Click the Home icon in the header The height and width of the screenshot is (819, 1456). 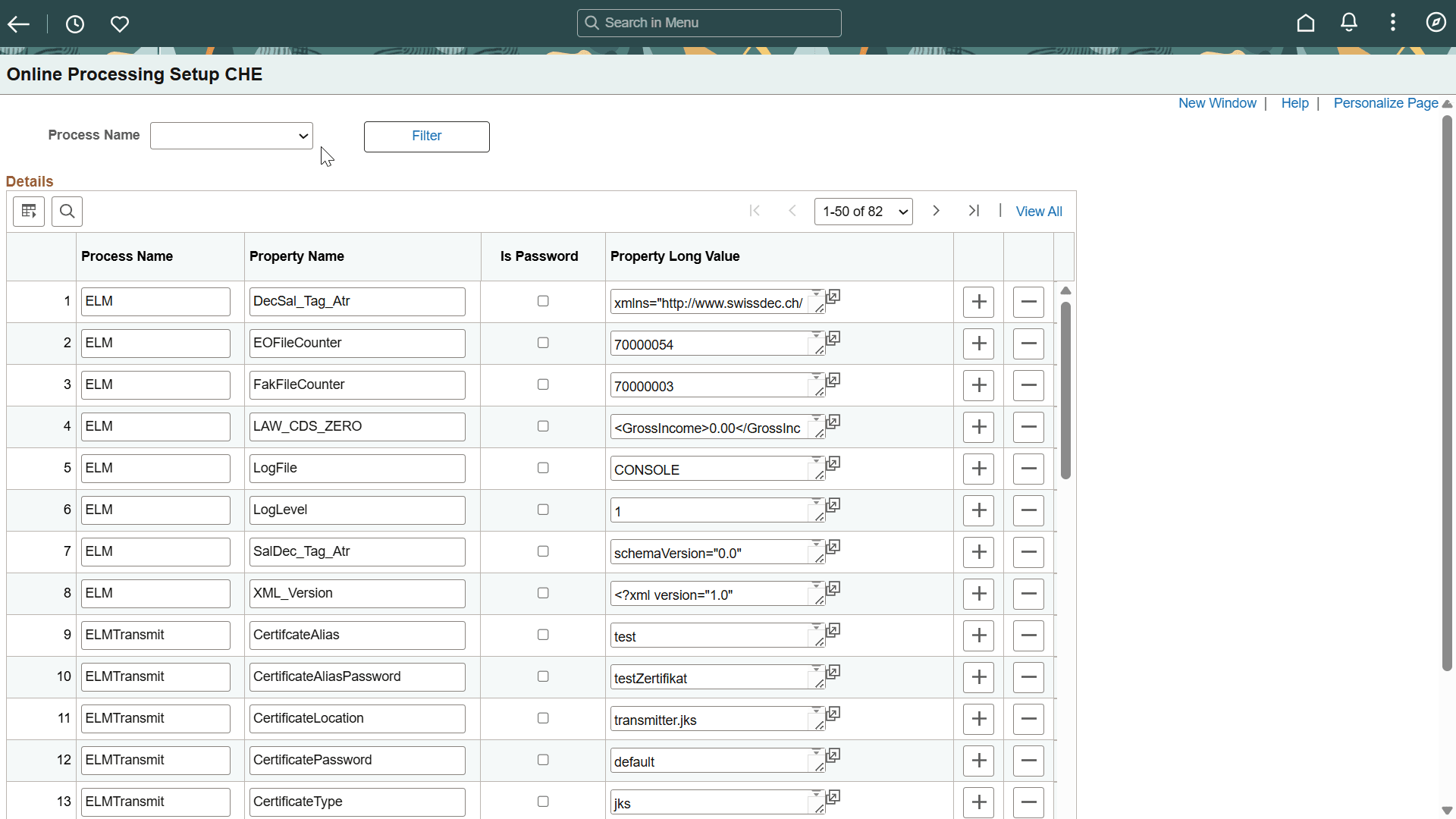[x=1306, y=23]
